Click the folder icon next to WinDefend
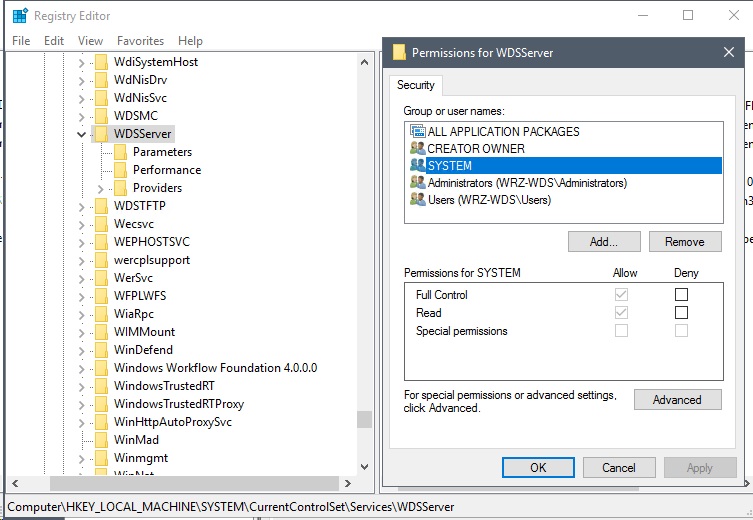 click(101, 350)
